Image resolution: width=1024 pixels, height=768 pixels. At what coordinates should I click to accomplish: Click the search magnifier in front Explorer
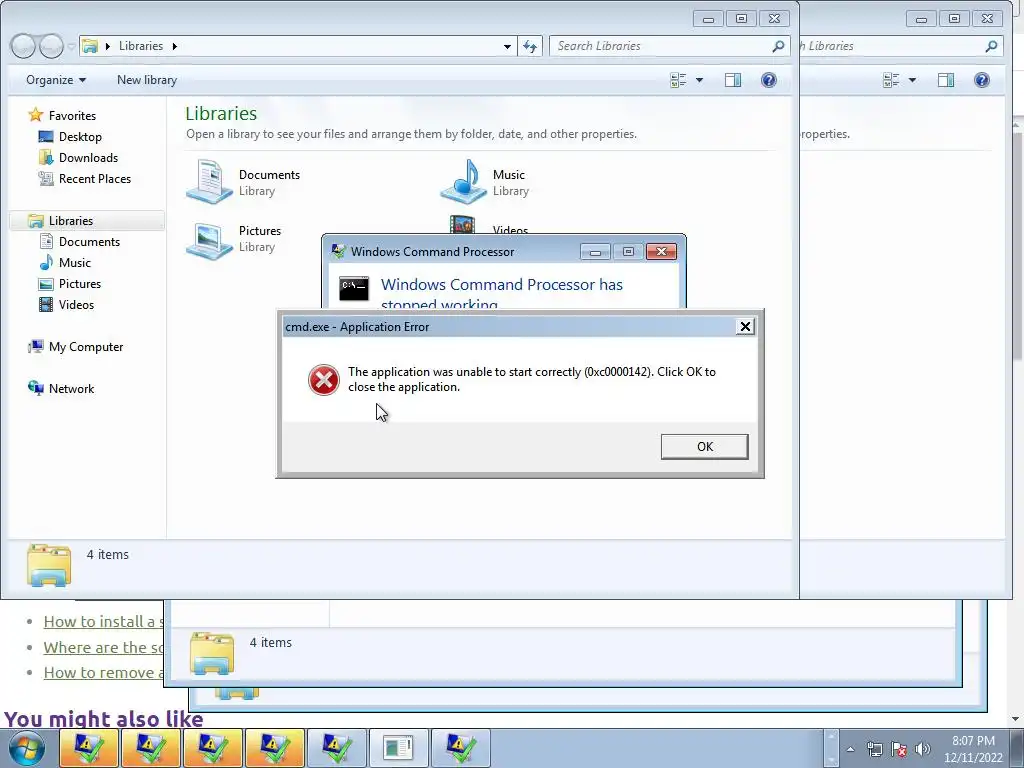[x=778, y=46]
